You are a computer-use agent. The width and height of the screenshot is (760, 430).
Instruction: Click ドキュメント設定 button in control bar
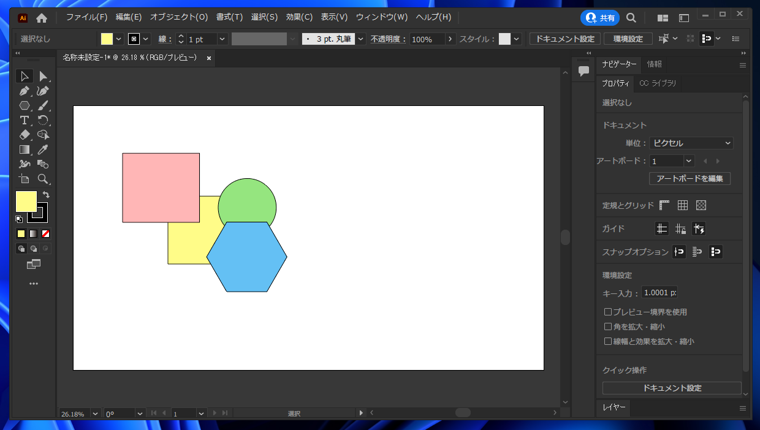[565, 39]
